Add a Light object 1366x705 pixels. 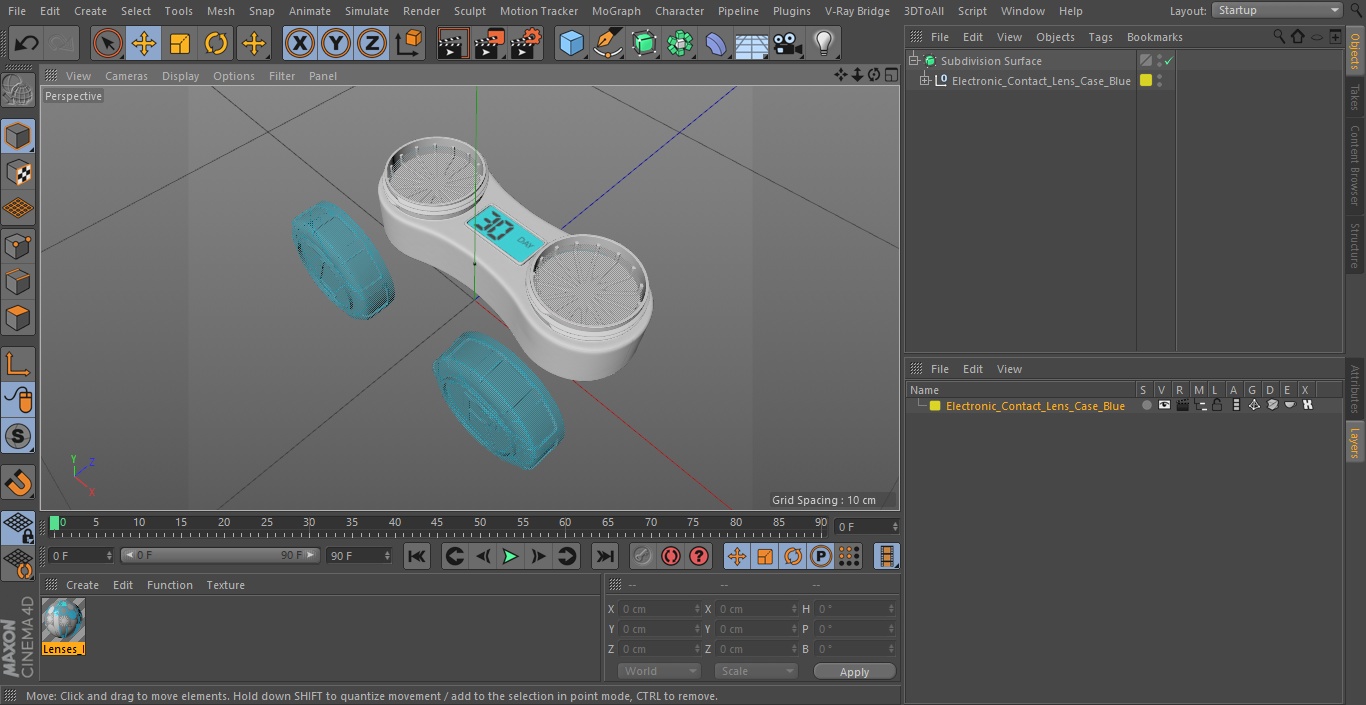pyautogui.click(x=823, y=44)
